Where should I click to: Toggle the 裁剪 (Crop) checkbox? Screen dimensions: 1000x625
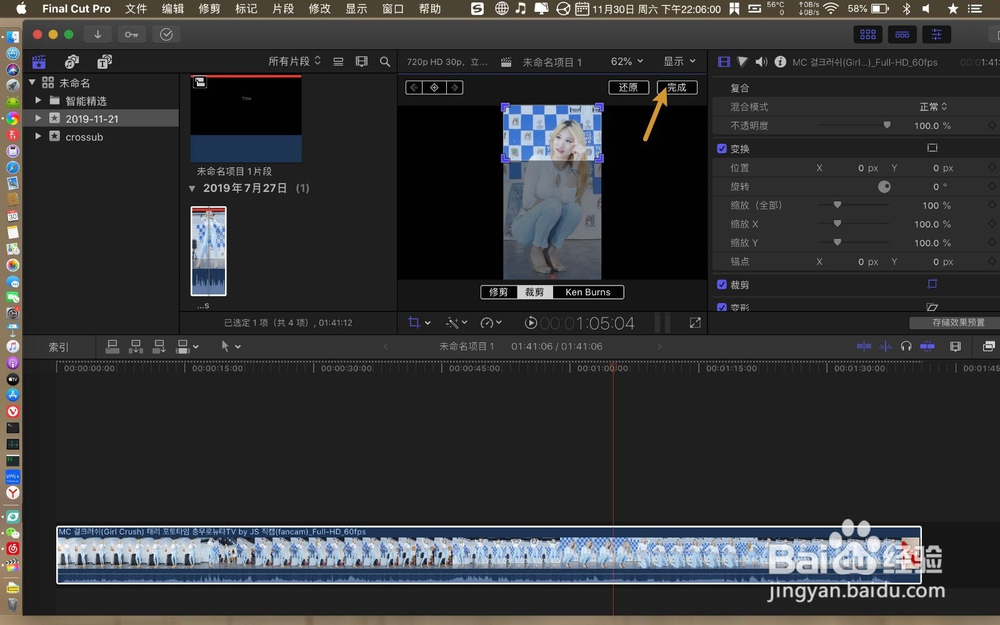coord(722,285)
